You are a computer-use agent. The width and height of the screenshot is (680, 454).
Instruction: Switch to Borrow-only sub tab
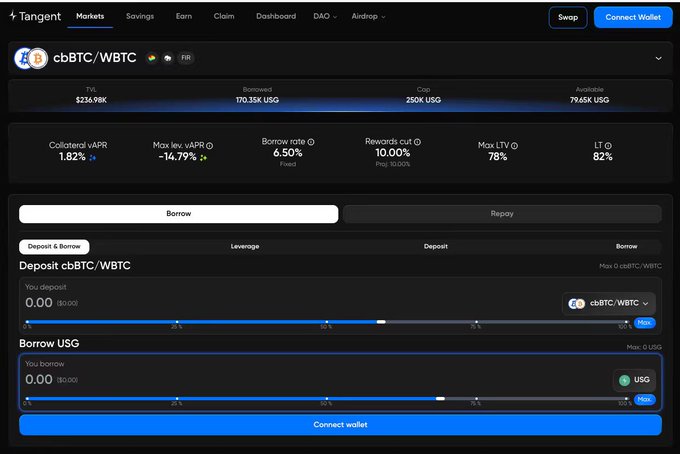[627, 246]
